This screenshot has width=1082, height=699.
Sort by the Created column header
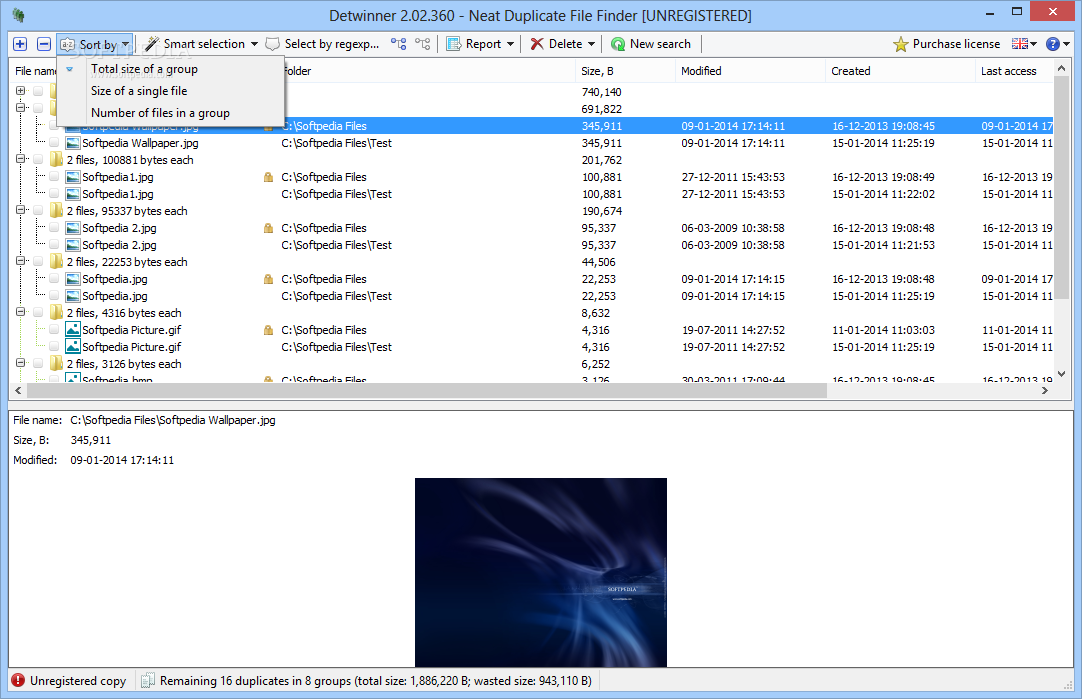point(900,71)
